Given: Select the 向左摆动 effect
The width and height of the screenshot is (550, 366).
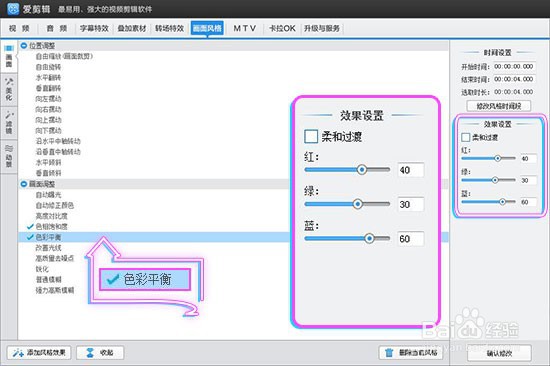Looking at the screenshot, I should click(x=48, y=99).
